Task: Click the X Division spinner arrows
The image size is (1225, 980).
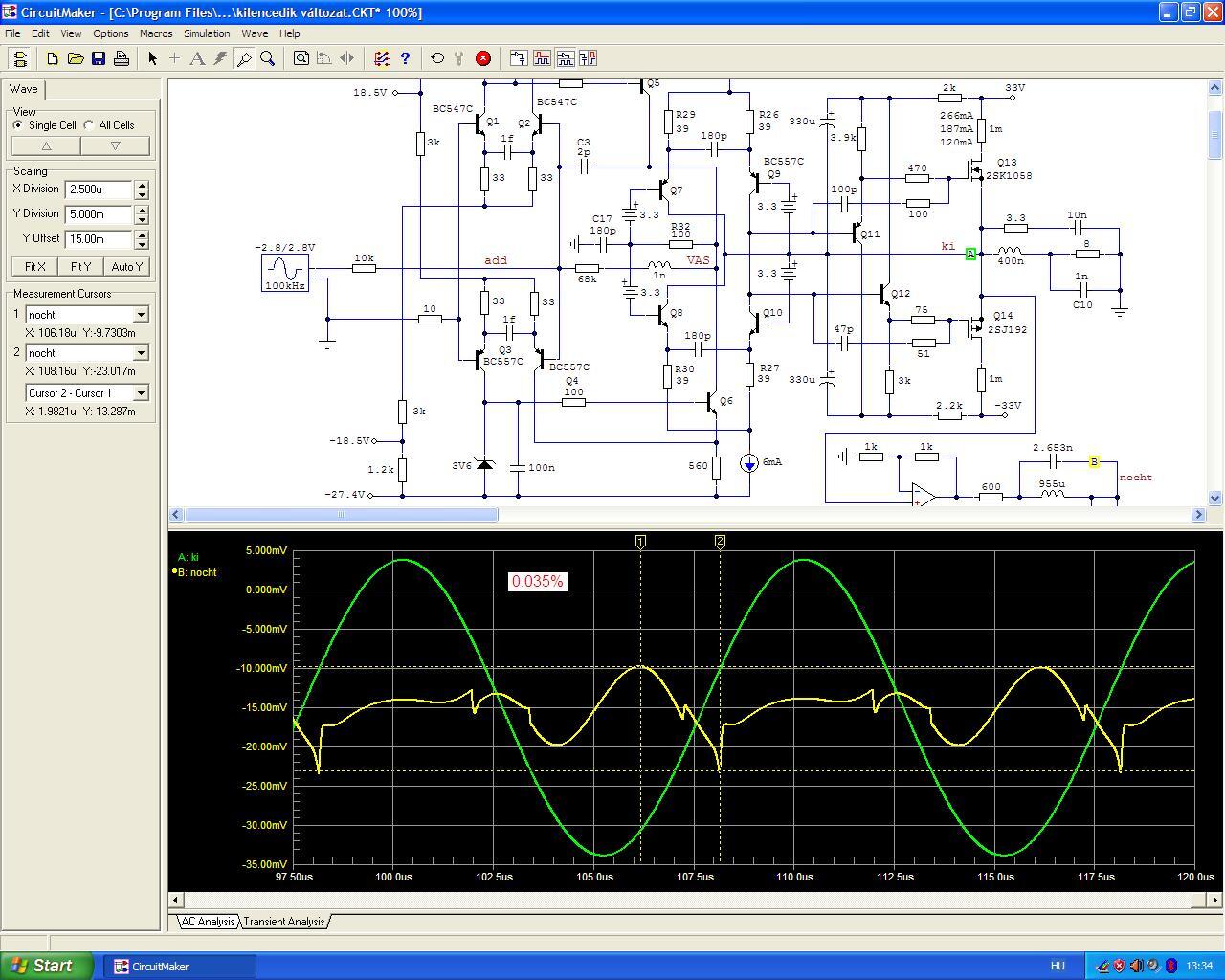Action: 142,189
